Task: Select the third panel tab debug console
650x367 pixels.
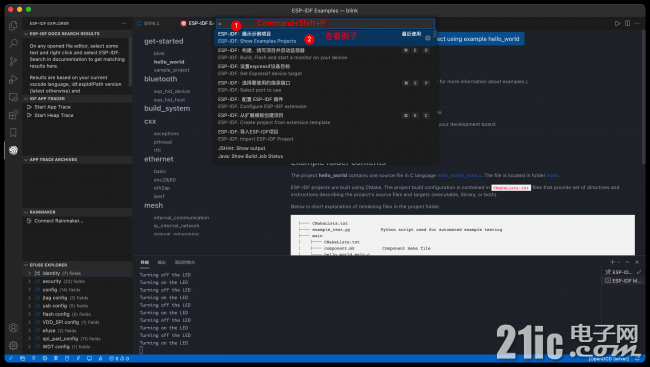Action: click(185, 262)
